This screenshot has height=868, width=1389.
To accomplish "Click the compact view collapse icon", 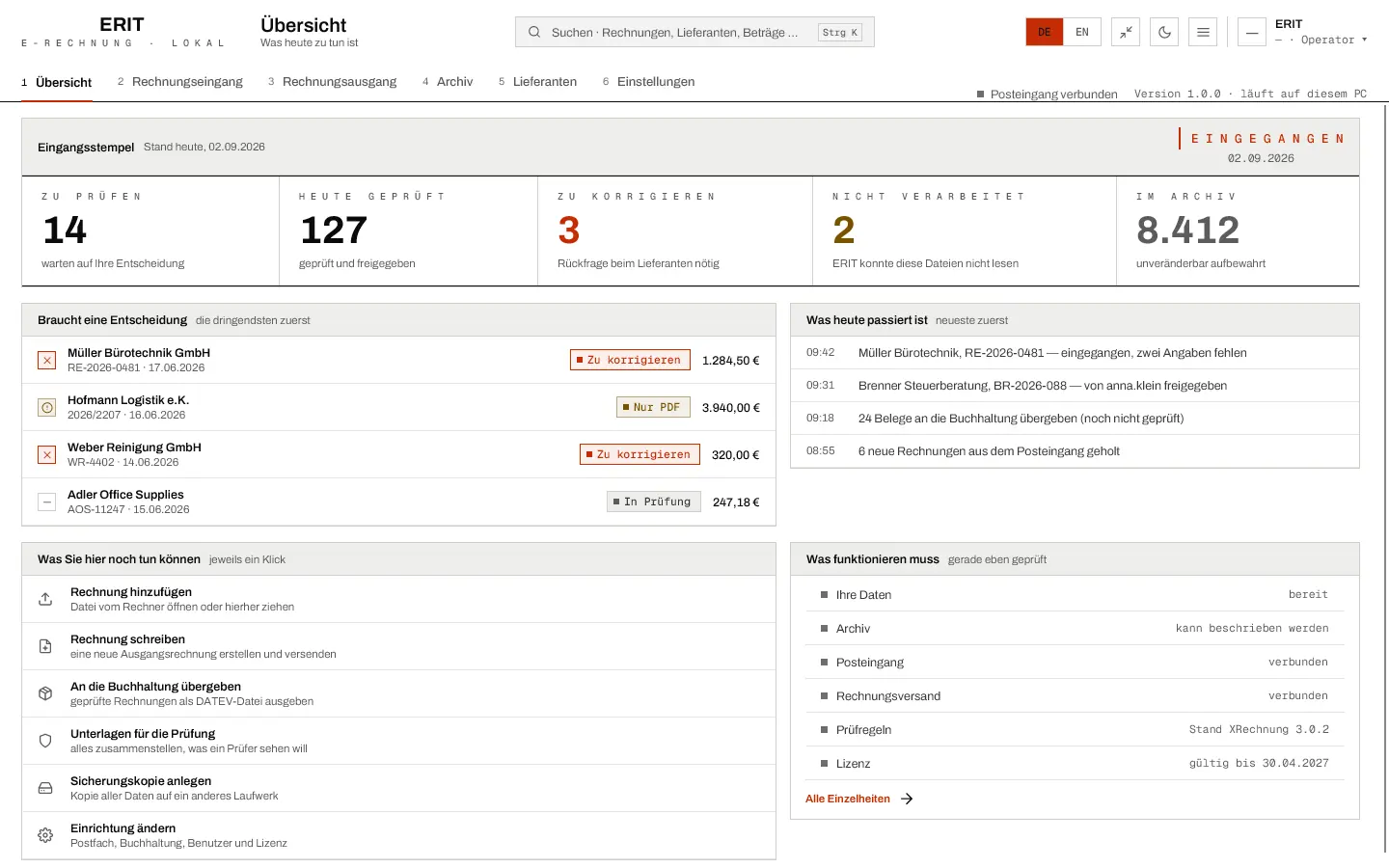I will point(1126,32).
